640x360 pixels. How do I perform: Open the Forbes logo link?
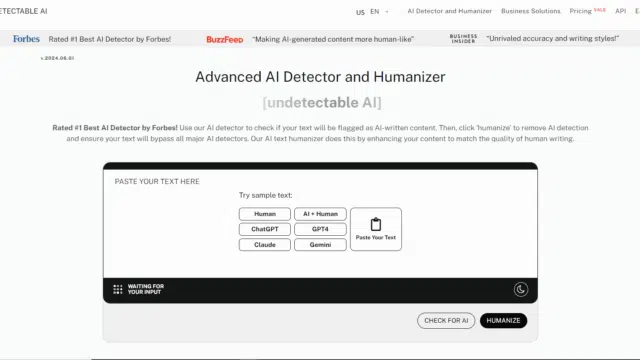(x=26, y=39)
